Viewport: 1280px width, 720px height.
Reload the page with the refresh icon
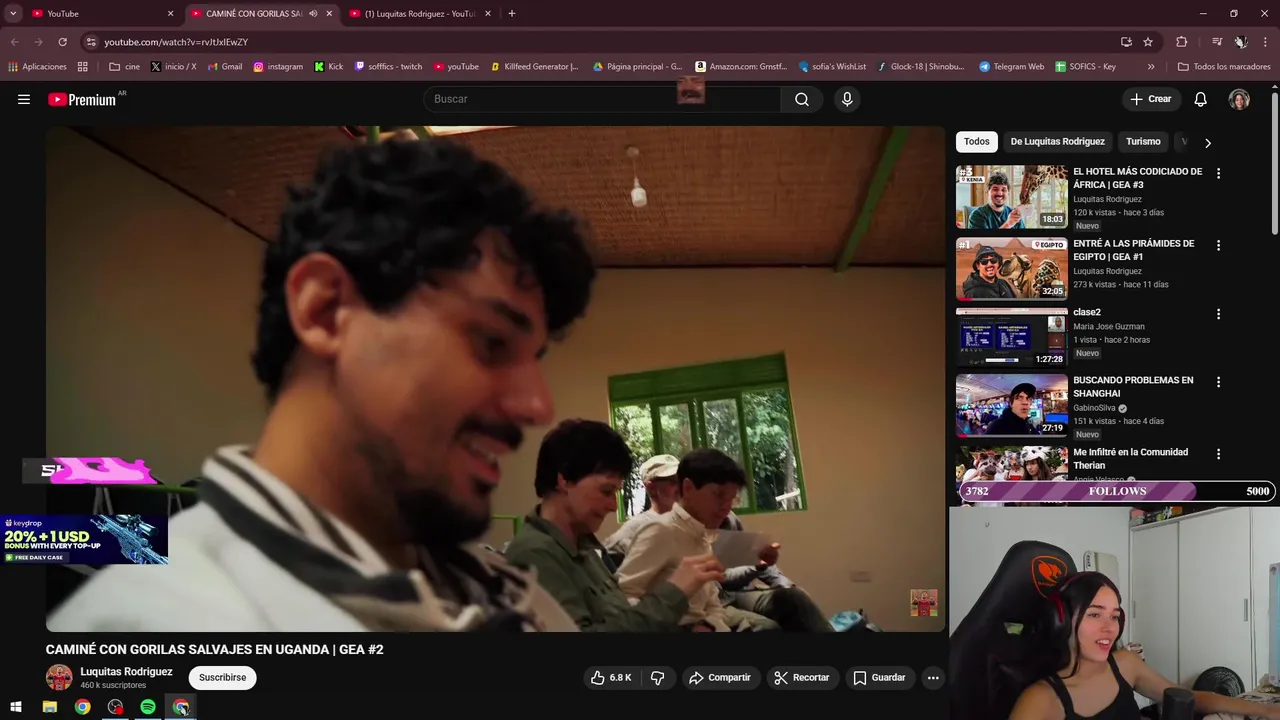tap(62, 42)
